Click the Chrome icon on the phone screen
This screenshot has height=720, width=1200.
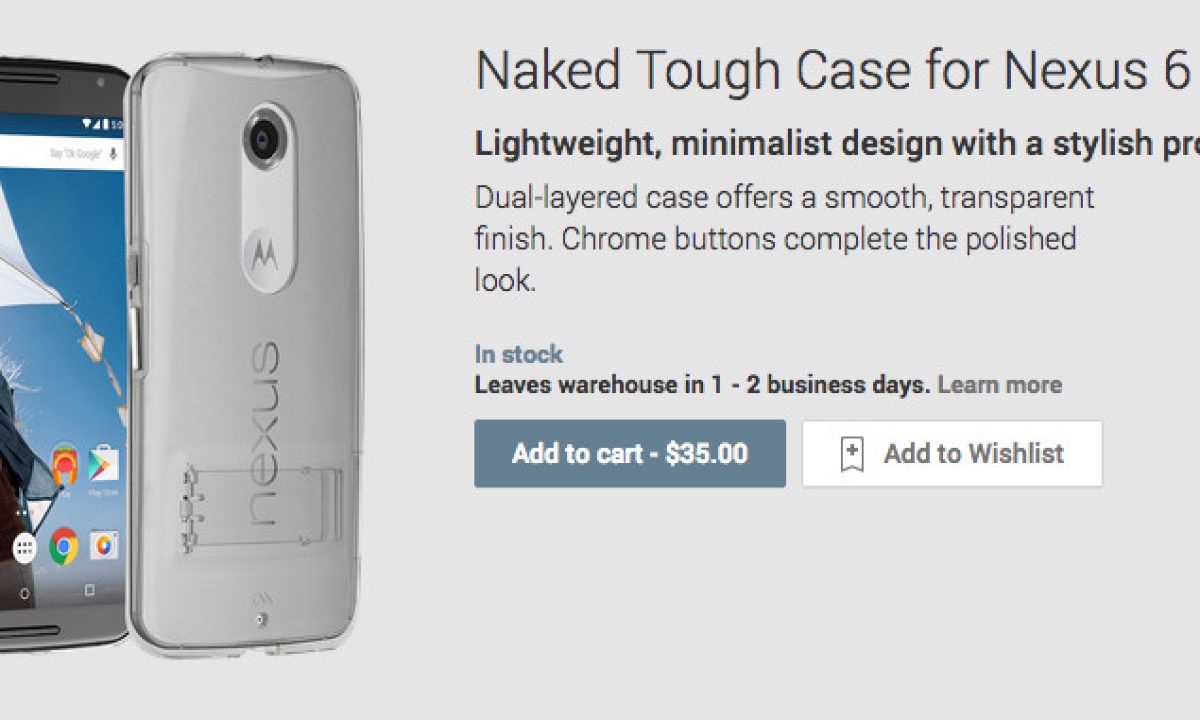tap(64, 545)
